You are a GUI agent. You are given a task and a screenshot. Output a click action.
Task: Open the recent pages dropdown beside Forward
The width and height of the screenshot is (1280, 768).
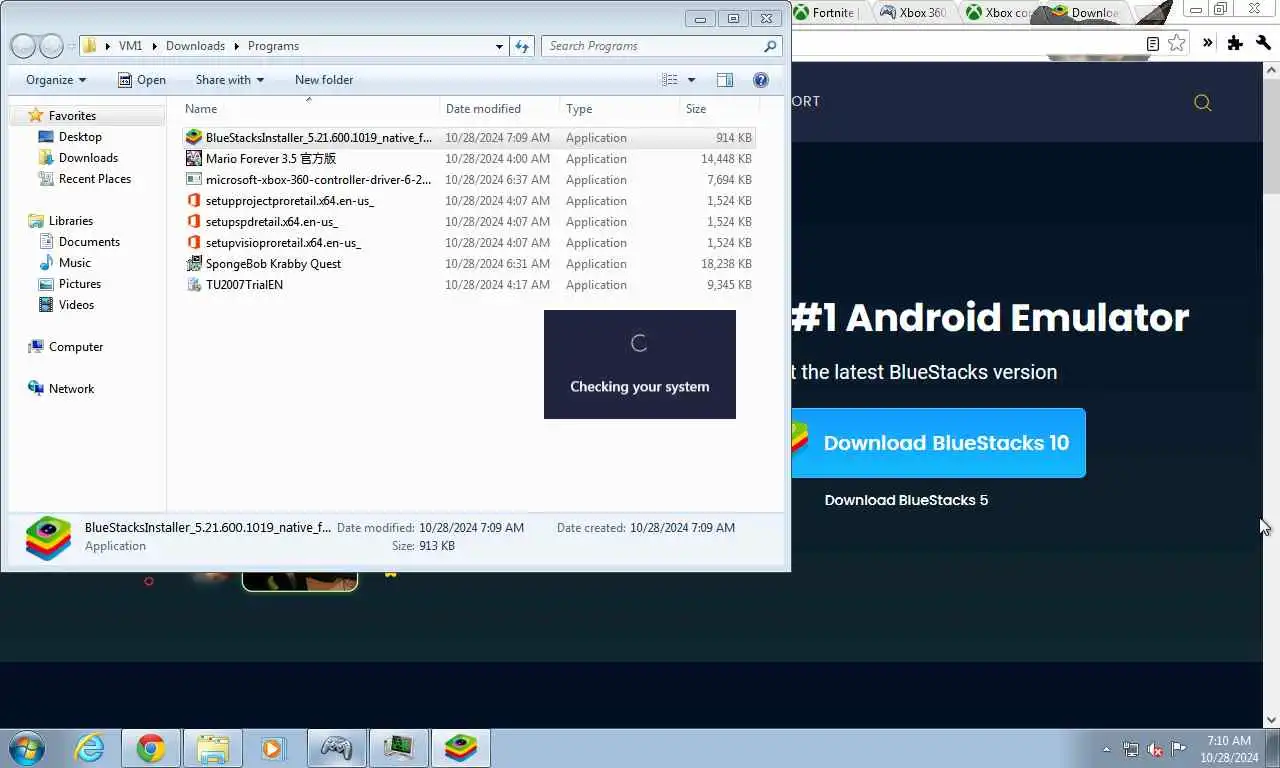click(x=70, y=46)
